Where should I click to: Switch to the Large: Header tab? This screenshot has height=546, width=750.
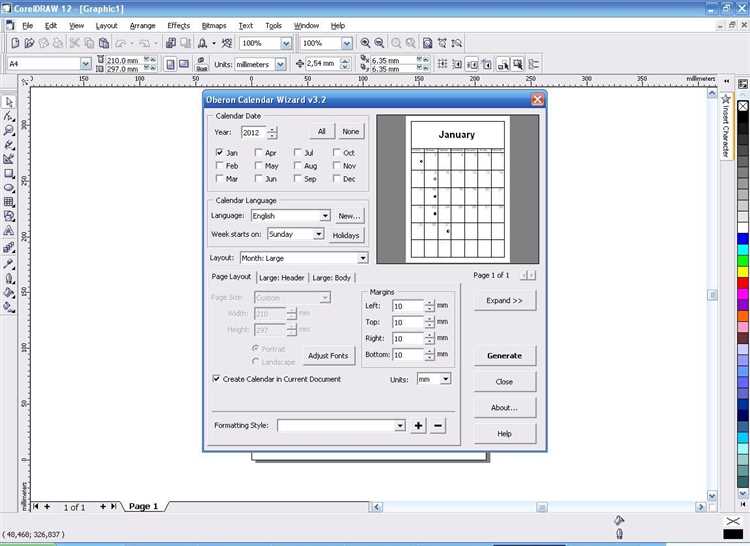281,277
